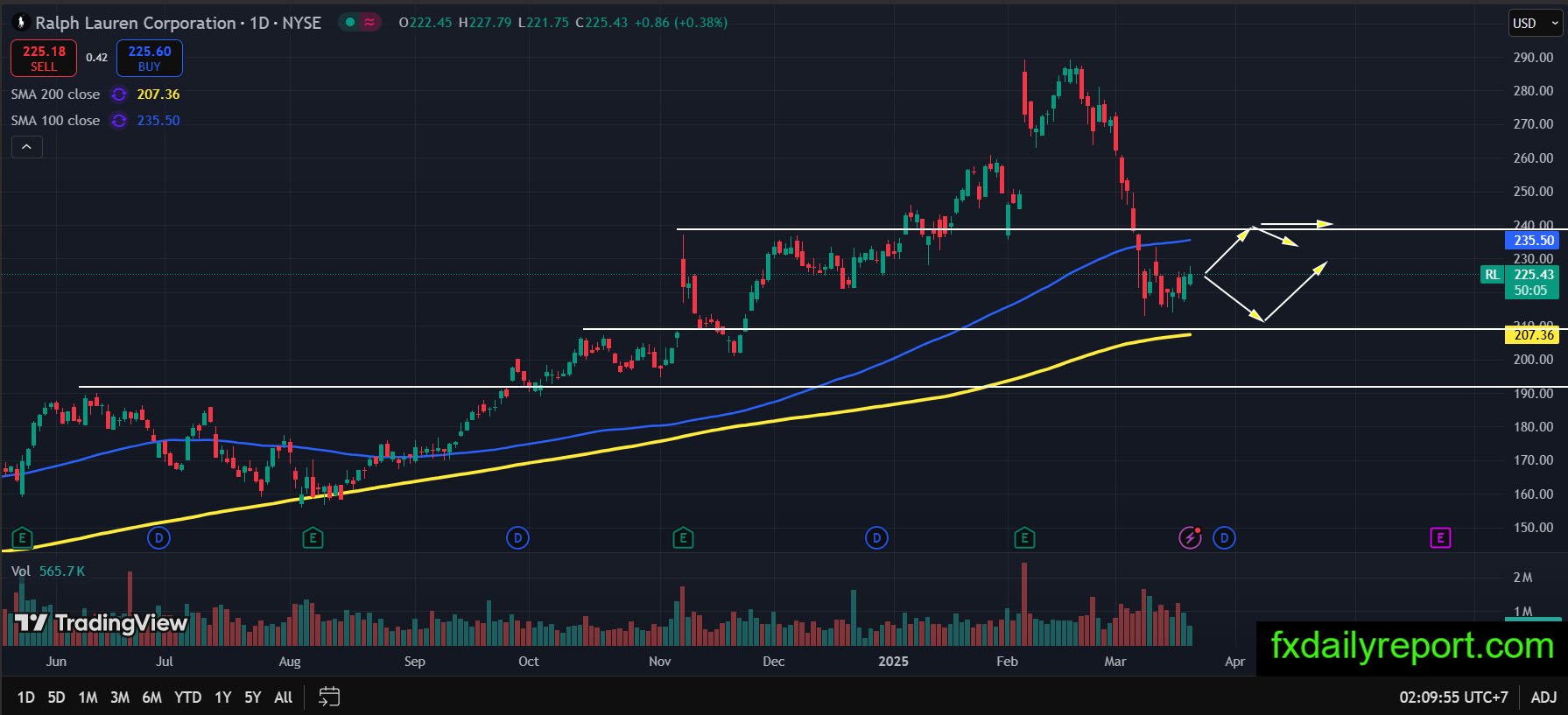Click the Sep label on time axis
1568x715 pixels.
[x=415, y=662]
